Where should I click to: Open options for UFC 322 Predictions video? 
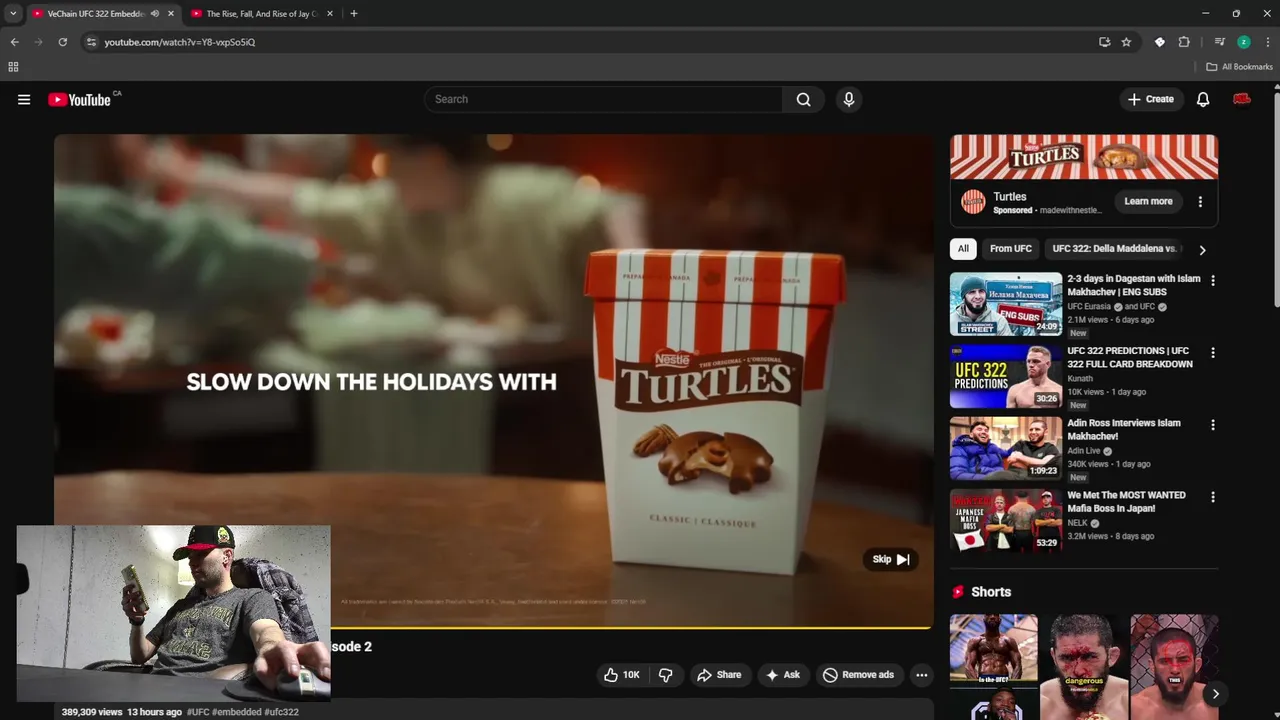(1213, 353)
